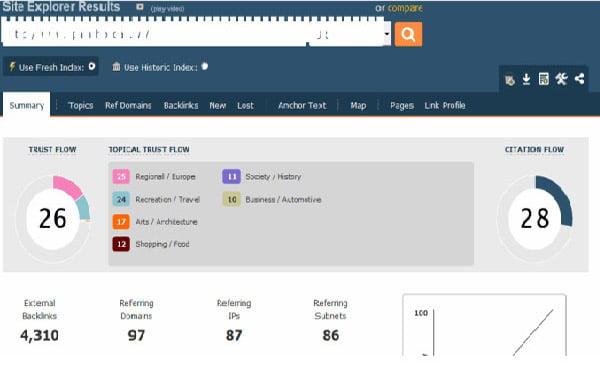The height and width of the screenshot is (380, 600).
Task: Click the yellow 10 Business / Automotive swatch
Action: 232,199
